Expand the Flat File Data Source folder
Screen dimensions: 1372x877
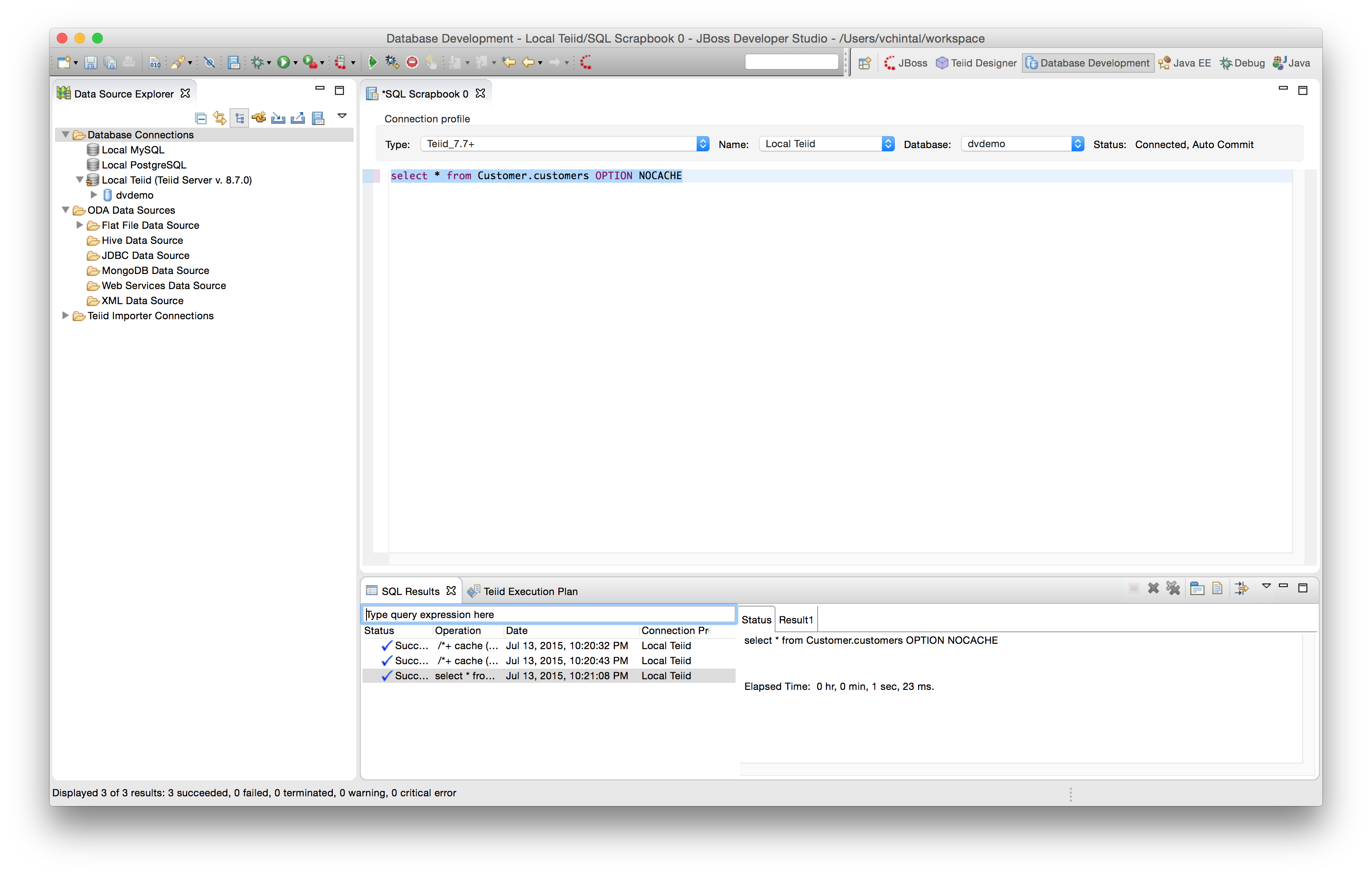[80, 225]
